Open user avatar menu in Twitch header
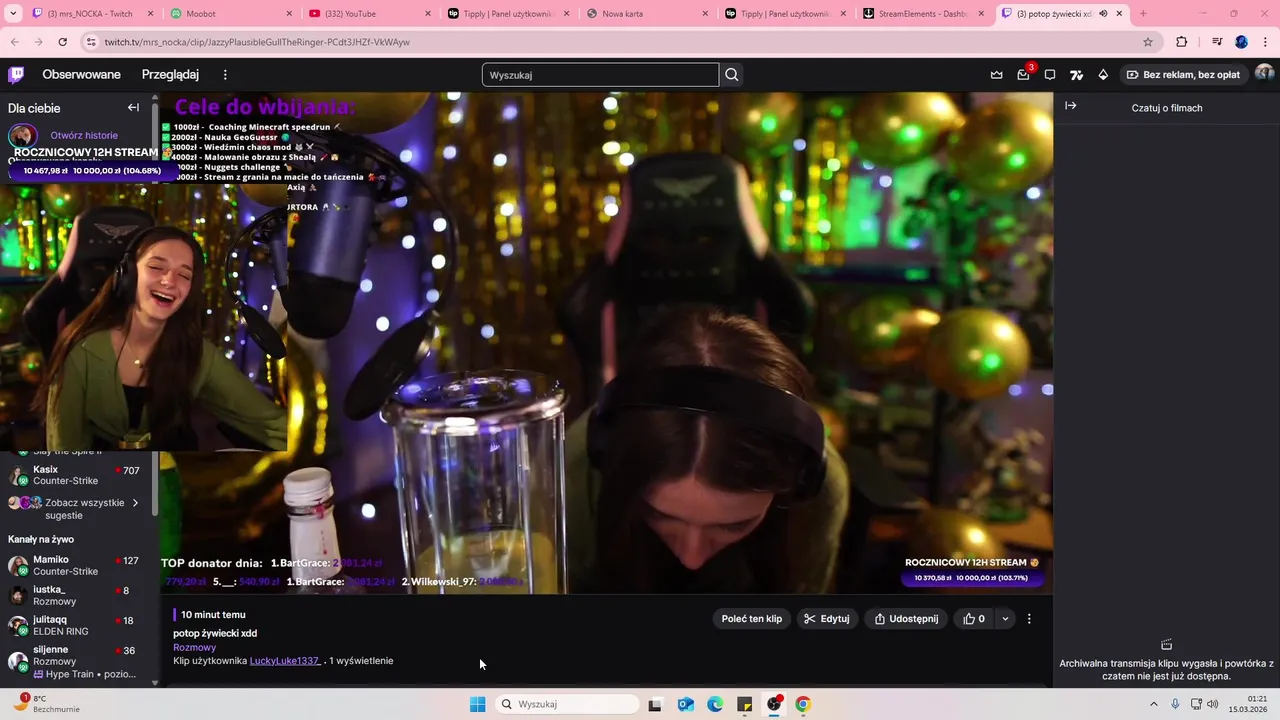1280x720 pixels. point(1264,74)
